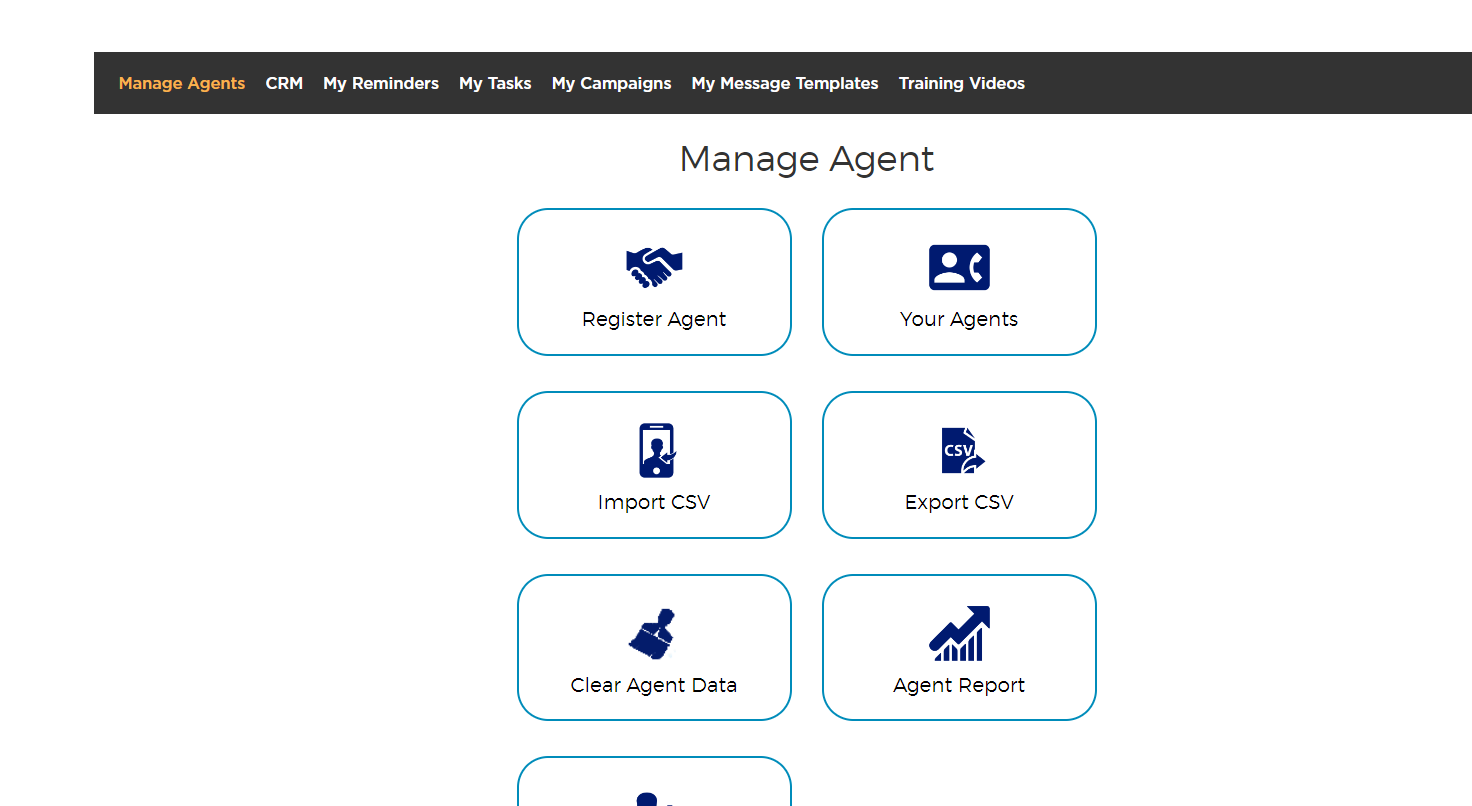Click the Register Agent label

tap(654, 319)
